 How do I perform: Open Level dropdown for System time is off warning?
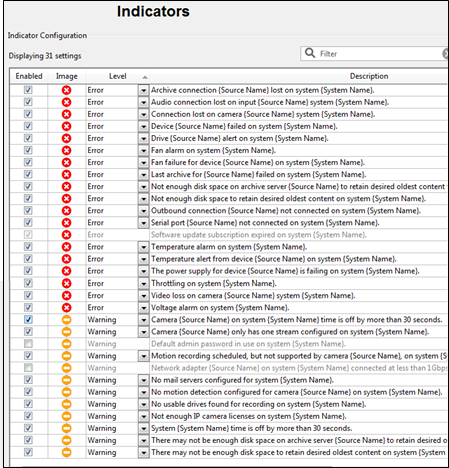[143, 428]
